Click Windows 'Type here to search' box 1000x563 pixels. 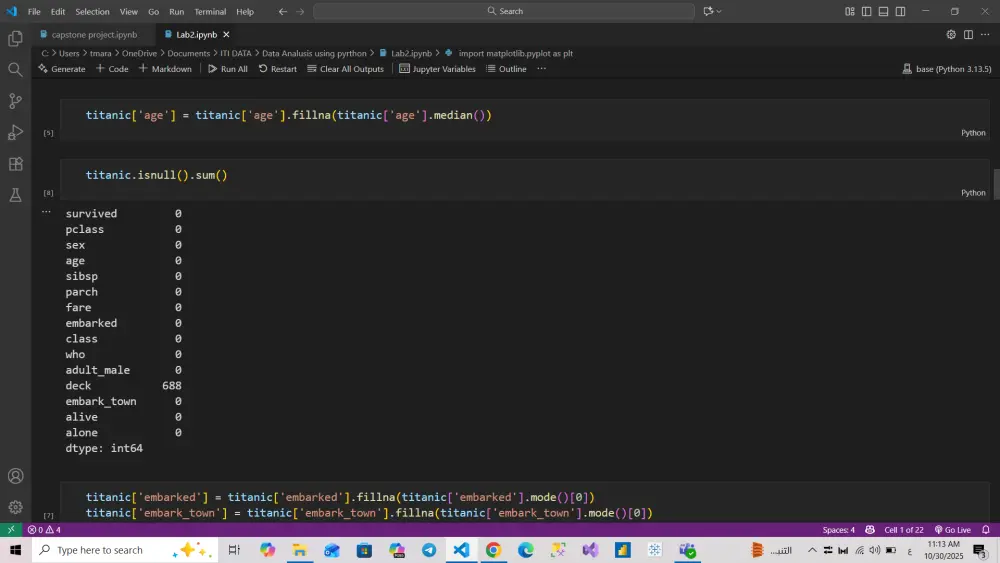point(124,550)
